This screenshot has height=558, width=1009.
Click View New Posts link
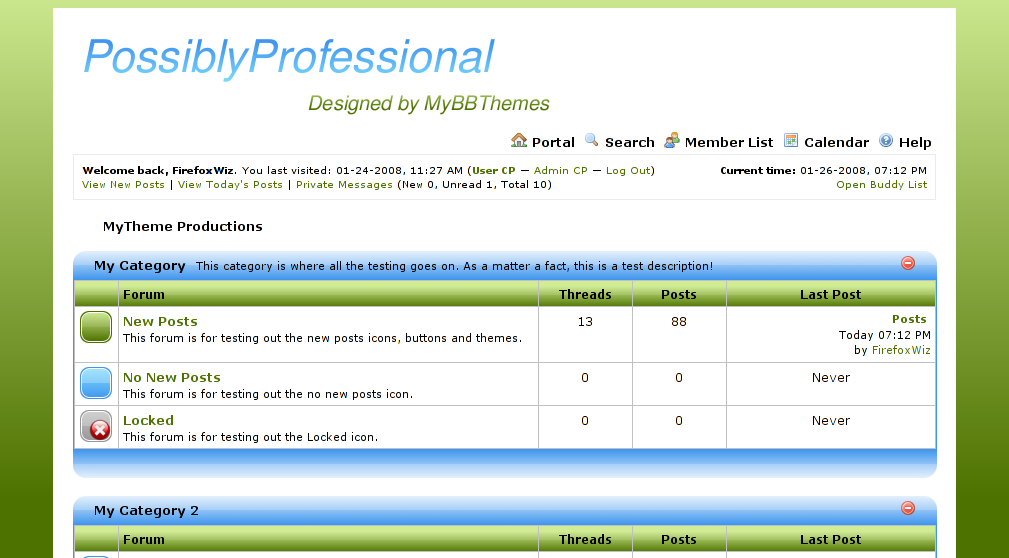(x=124, y=185)
